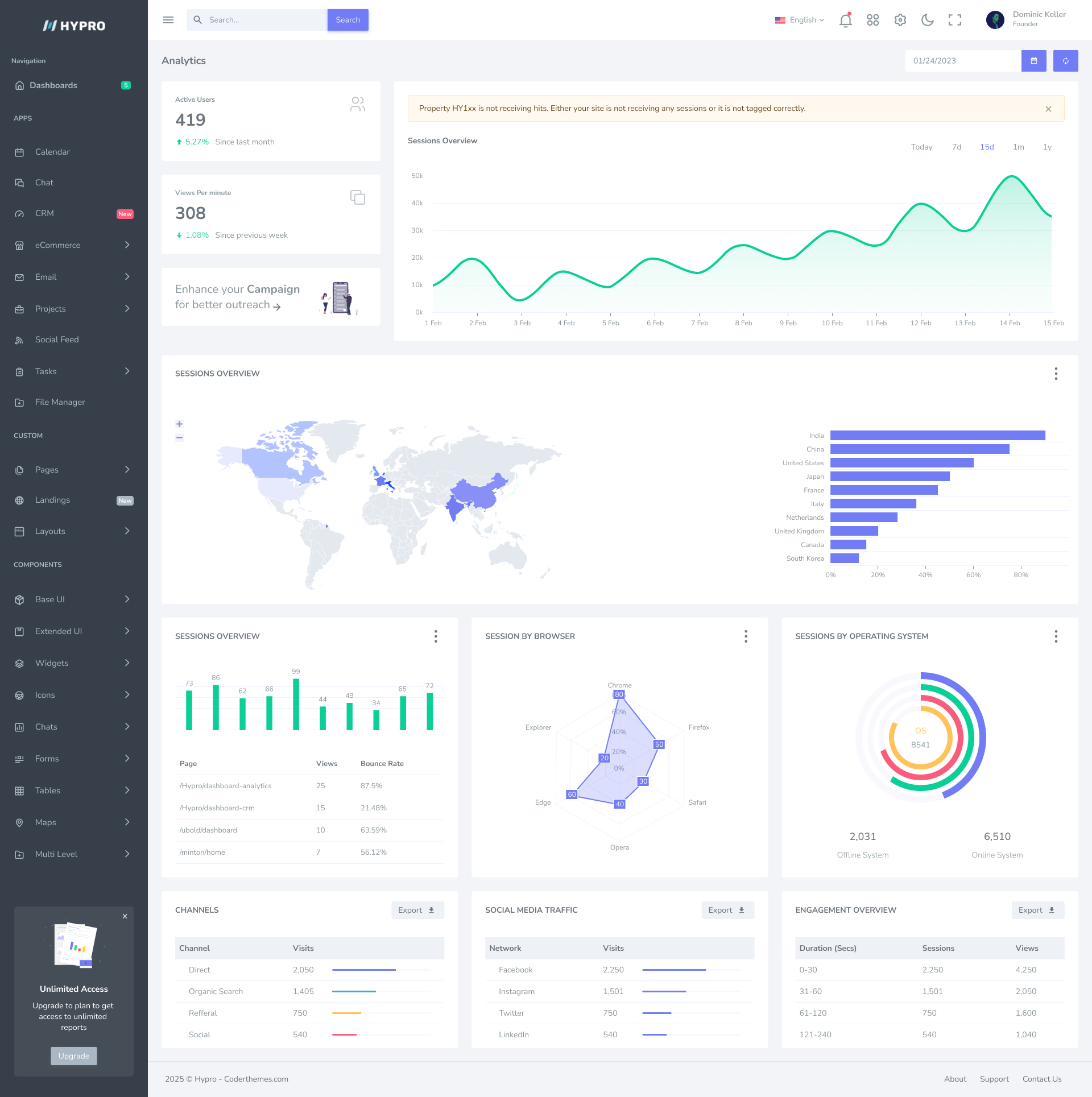Select Calendar in the sidebar
Image resolution: width=1092 pixels, height=1097 pixels.
point(52,152)
